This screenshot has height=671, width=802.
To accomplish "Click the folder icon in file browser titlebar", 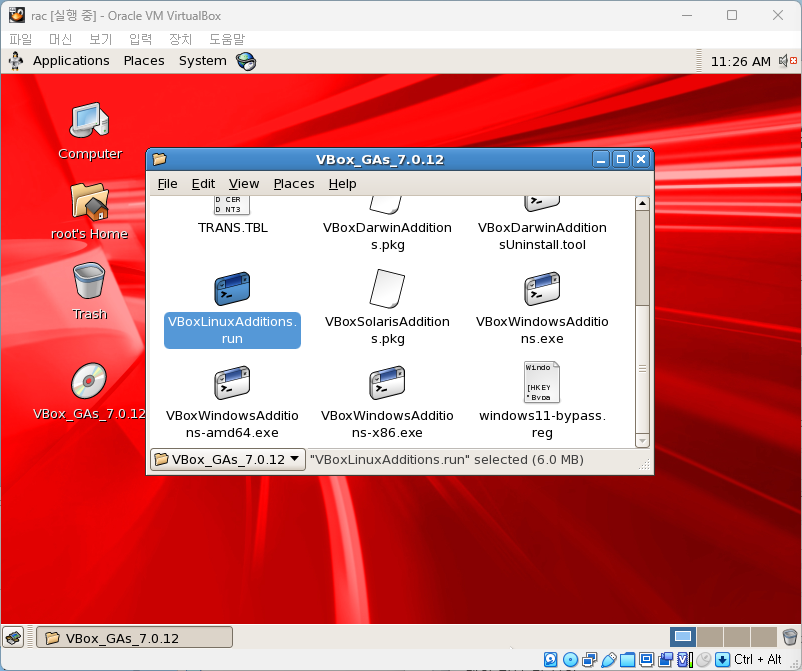I will [x=160, y=159].
